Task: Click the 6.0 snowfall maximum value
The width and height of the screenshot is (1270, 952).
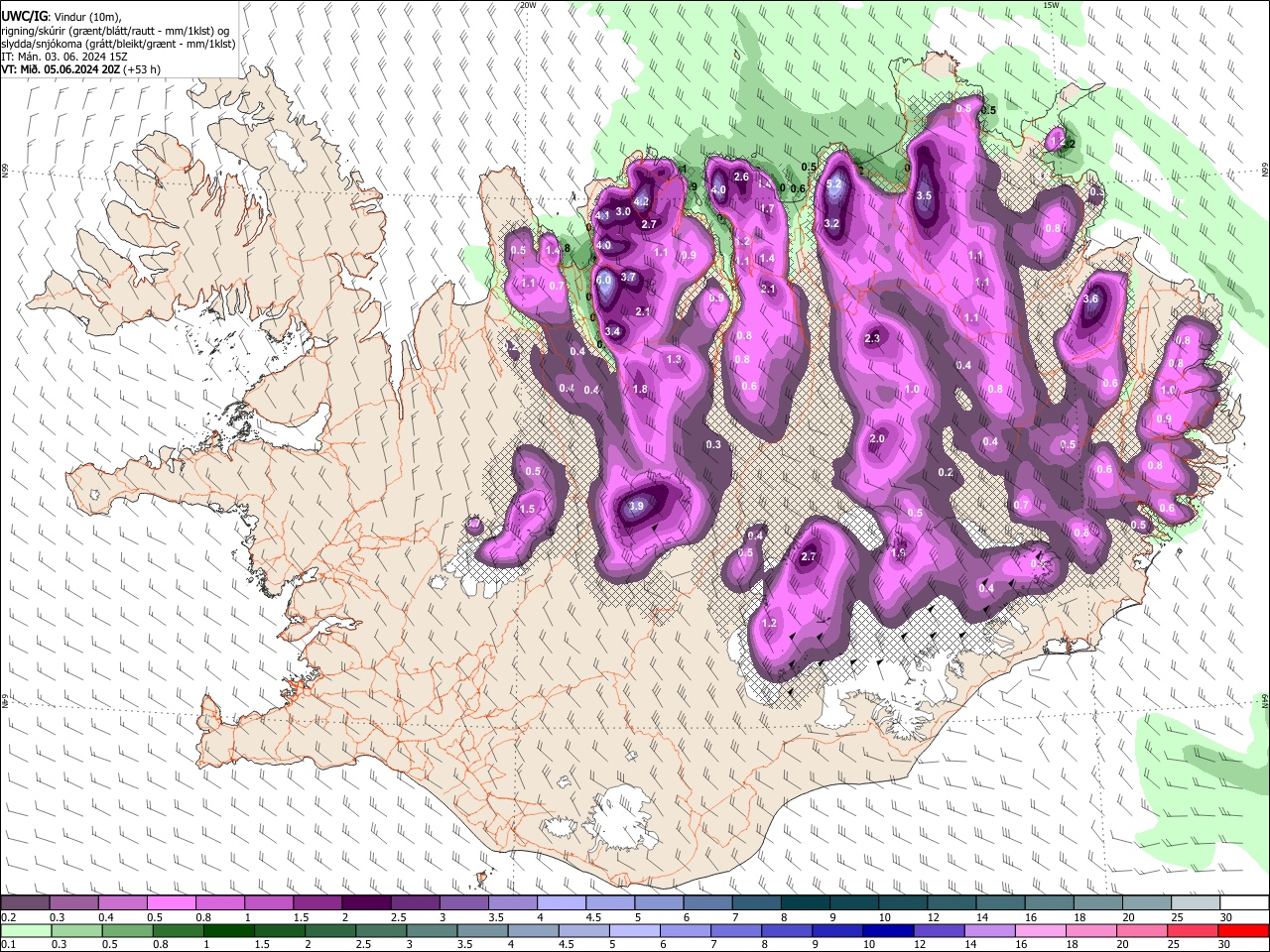Action: [603, 281]
